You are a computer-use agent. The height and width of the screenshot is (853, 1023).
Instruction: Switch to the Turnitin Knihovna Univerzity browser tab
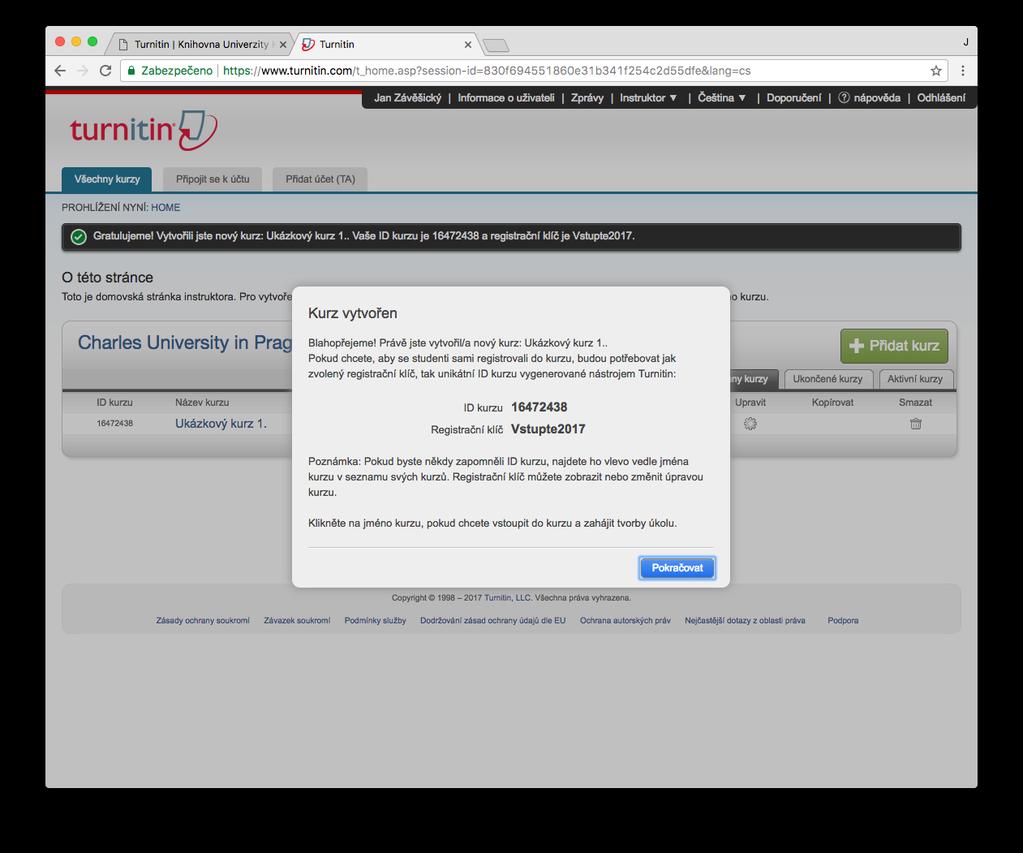click(x=201, y=44)
